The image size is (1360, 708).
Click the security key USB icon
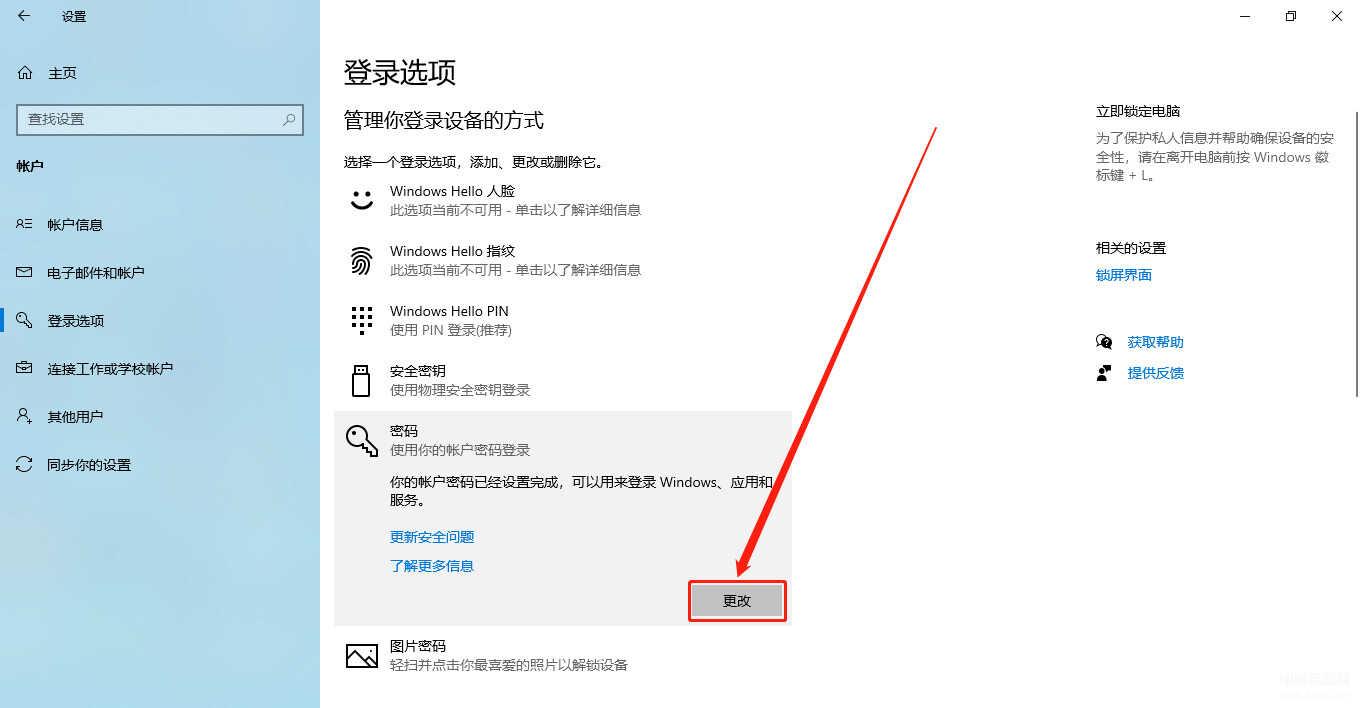pos(361,380)
